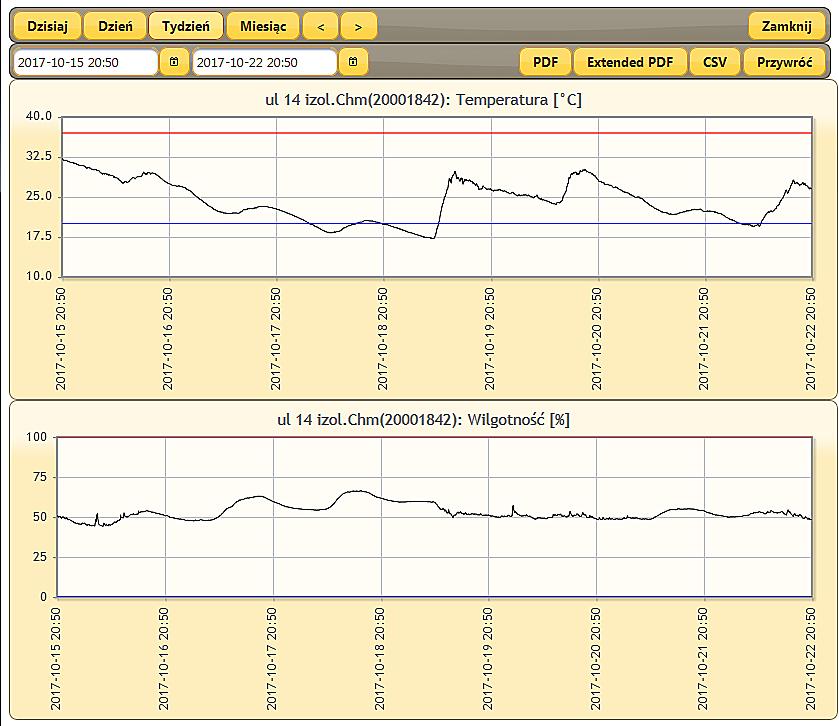Generate the Extended PDF report
839x726 pixels.
point(630,62)
